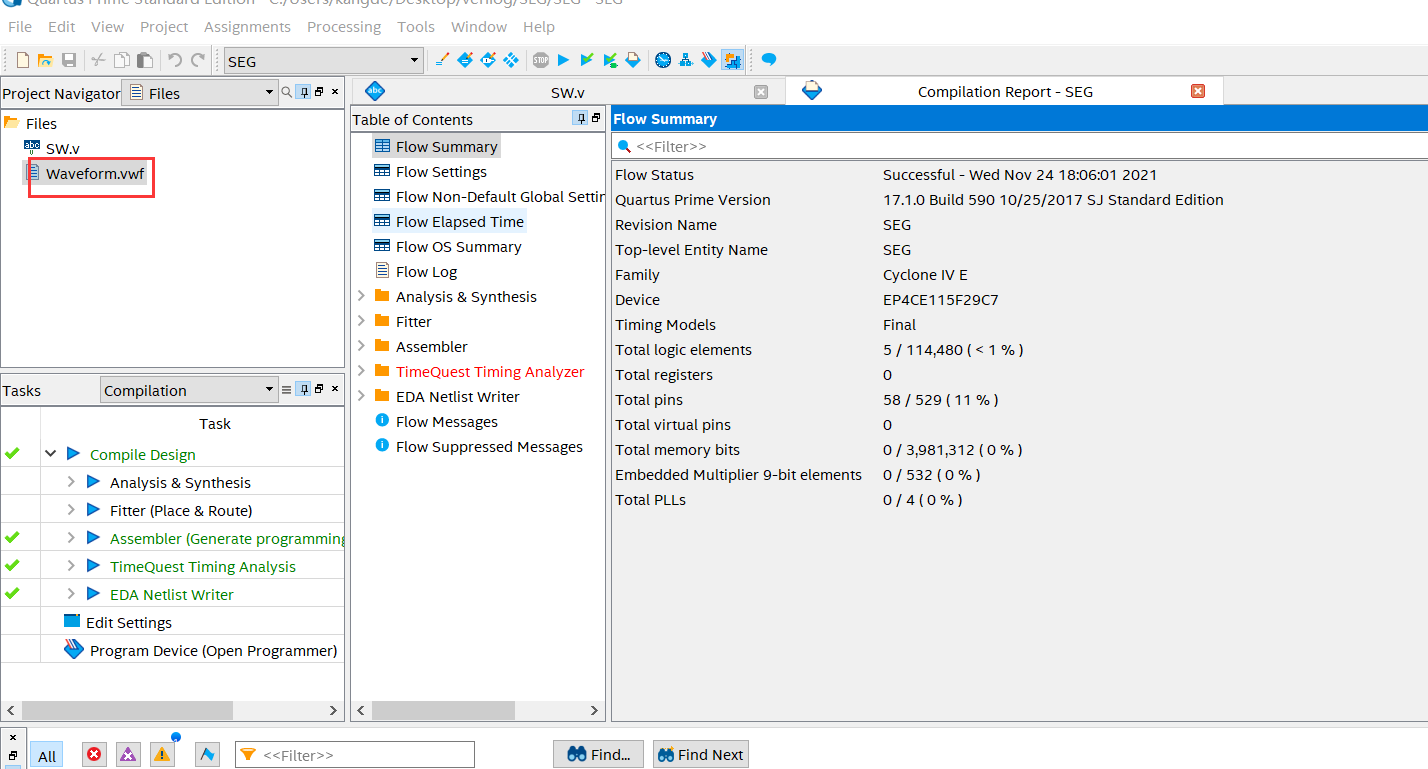Toggle the pin button of Tasks panel
Image resolution: width=1428 pixels, height=769 pixels.
coord(303,390)
